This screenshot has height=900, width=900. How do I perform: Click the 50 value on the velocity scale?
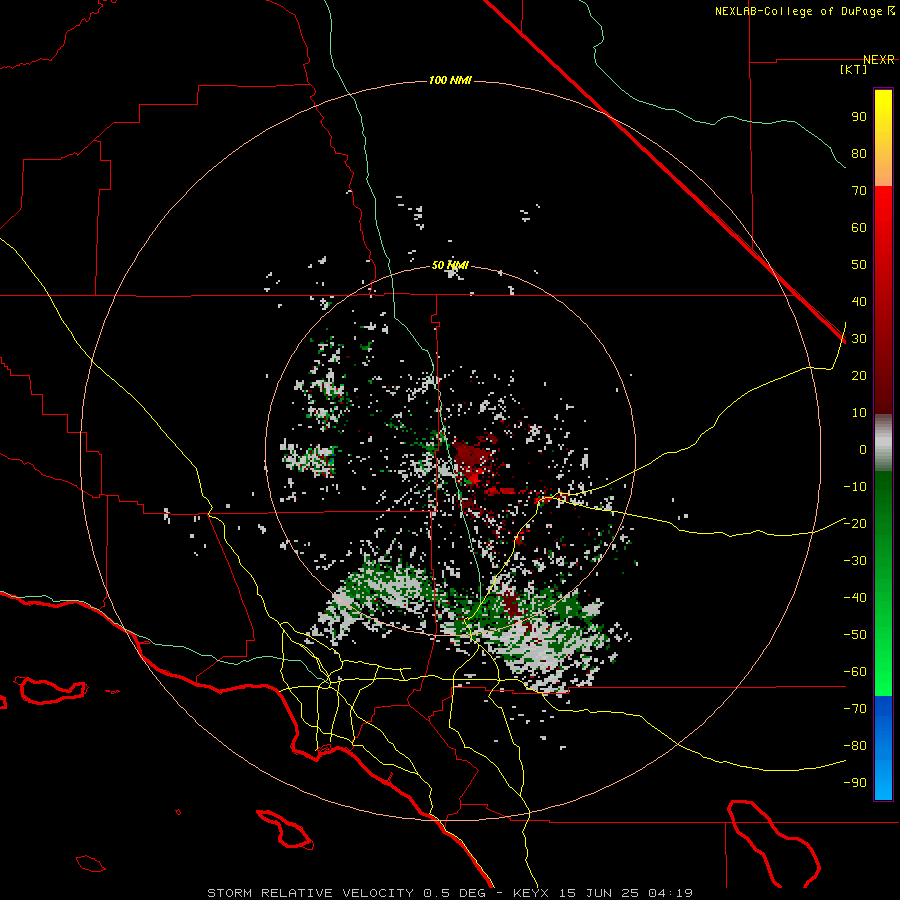[859, 265]
